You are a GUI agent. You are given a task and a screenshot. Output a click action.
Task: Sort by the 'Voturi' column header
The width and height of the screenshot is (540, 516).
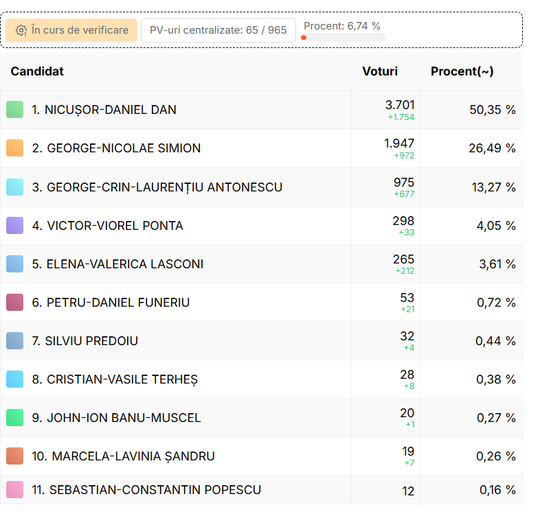tap(380, 71)
